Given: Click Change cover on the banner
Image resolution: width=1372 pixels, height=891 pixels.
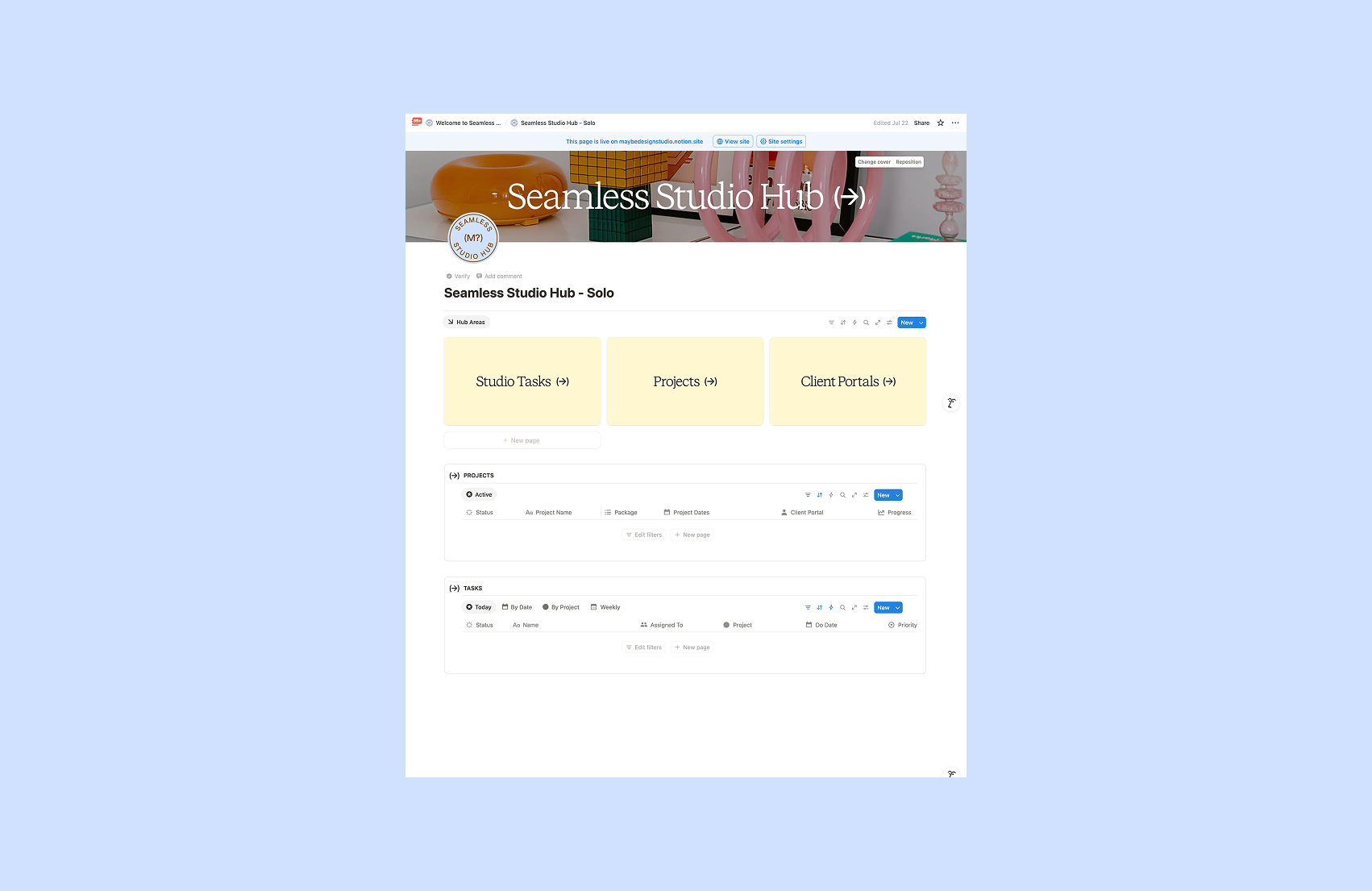Looking at the screenshot, I should 874,162.
